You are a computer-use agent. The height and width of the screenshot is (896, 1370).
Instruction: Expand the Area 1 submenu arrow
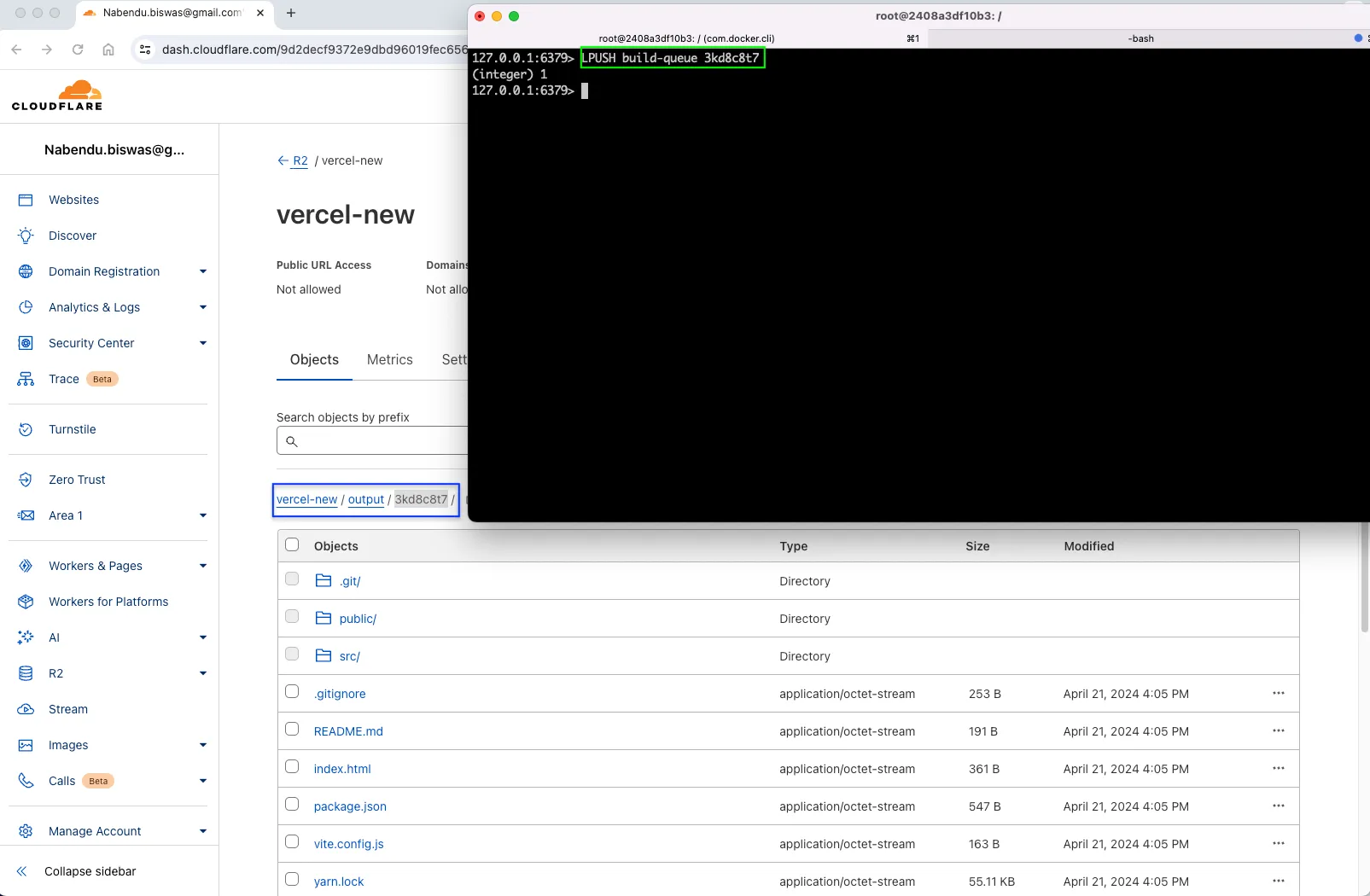[203, 515]
